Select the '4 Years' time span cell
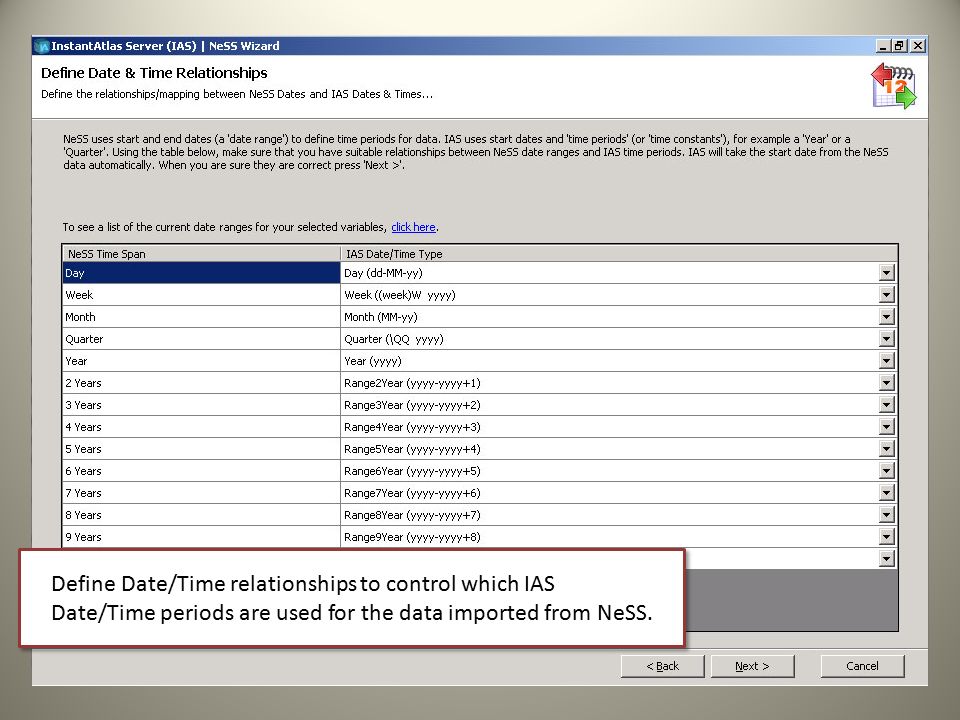 pyautogui.click(x=201, y=427)
